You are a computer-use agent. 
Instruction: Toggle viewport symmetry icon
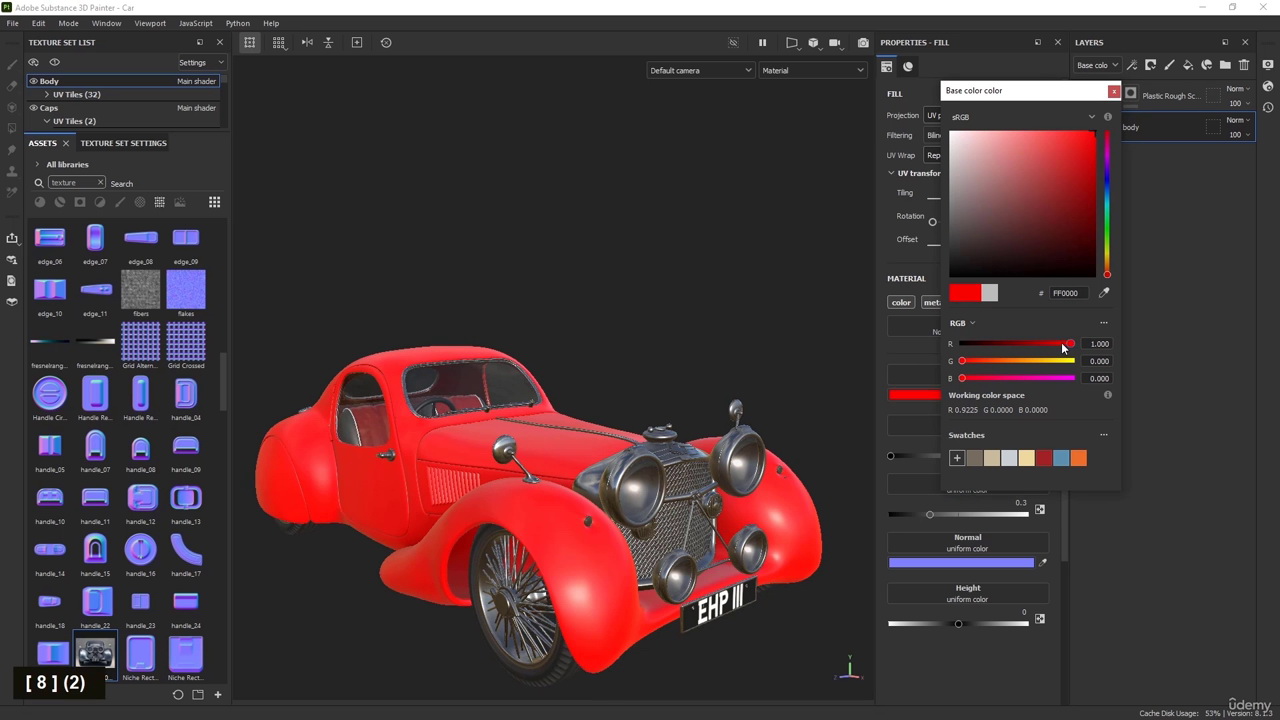pyautogui.click(x=307, y=42)
